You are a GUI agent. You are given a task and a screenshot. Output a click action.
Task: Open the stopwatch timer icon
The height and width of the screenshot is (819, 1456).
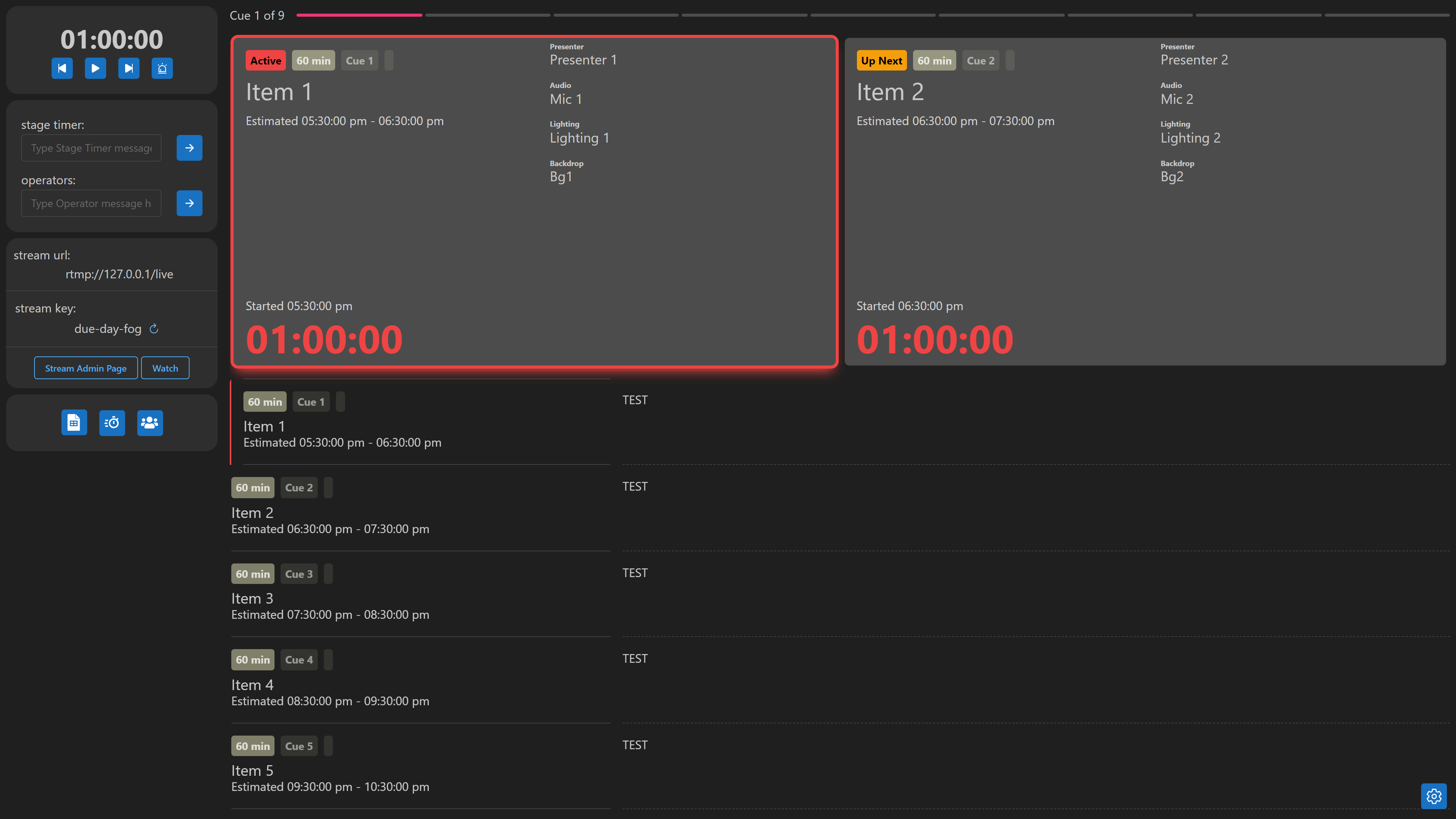point(112,423)
